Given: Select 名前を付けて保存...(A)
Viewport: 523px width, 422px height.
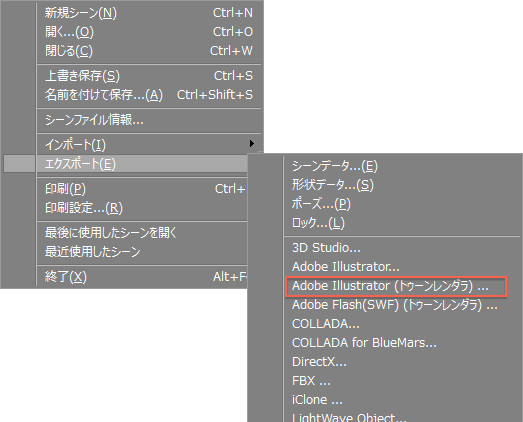Looking at the screenshot, I should (x=148, y=95).
